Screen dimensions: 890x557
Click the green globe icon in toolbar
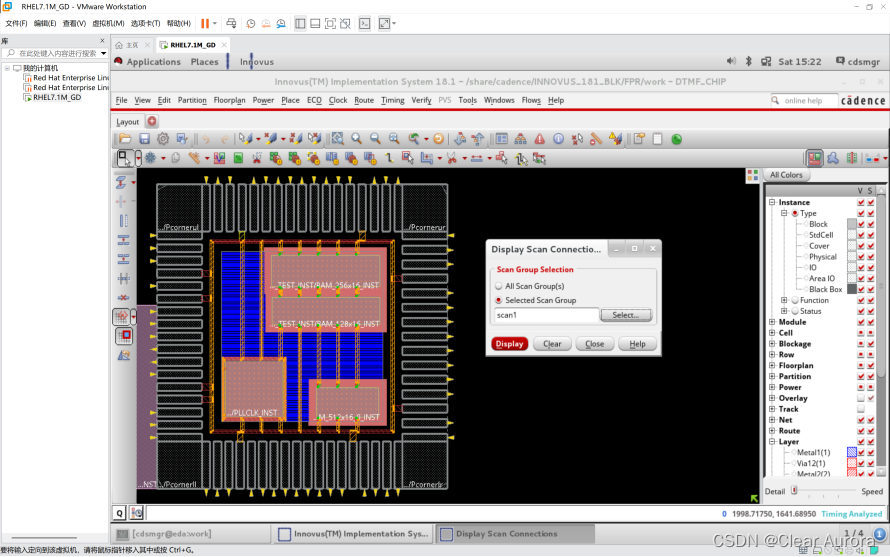[x=677, y=139]
